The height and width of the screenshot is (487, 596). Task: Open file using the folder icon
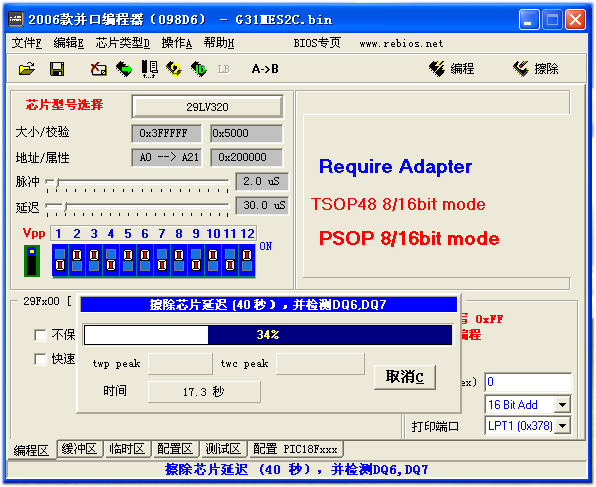click(27, 69)
